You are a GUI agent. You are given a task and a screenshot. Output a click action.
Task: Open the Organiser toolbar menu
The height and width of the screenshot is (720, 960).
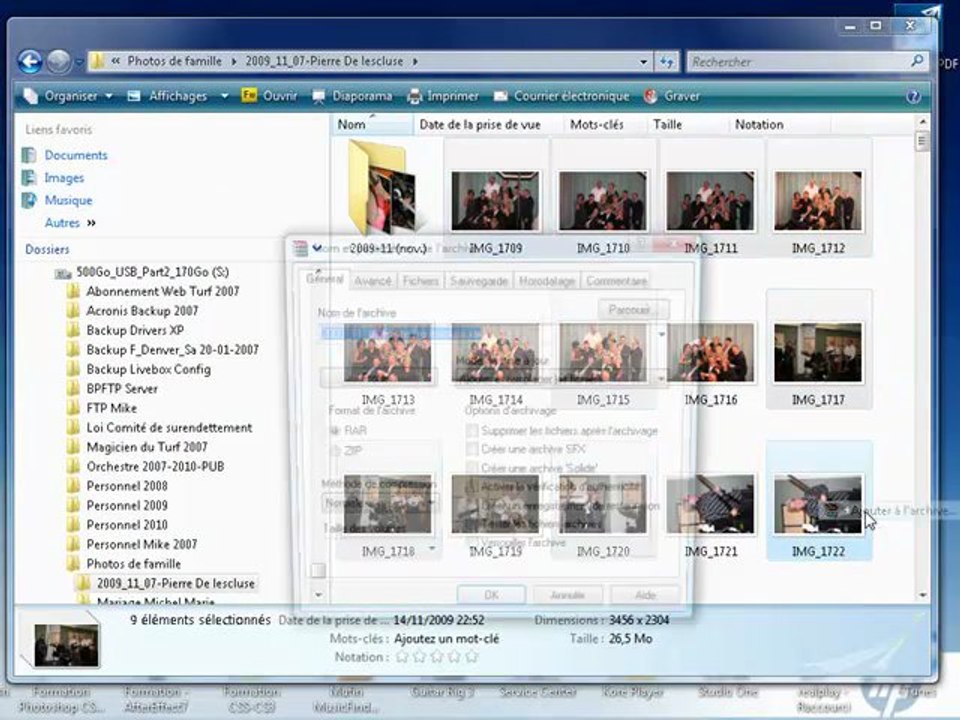coord(67,96)
